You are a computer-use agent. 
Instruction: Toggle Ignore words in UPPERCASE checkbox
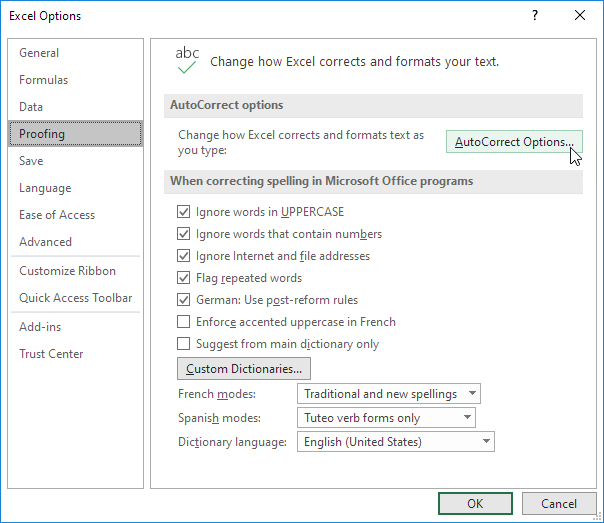183,212
